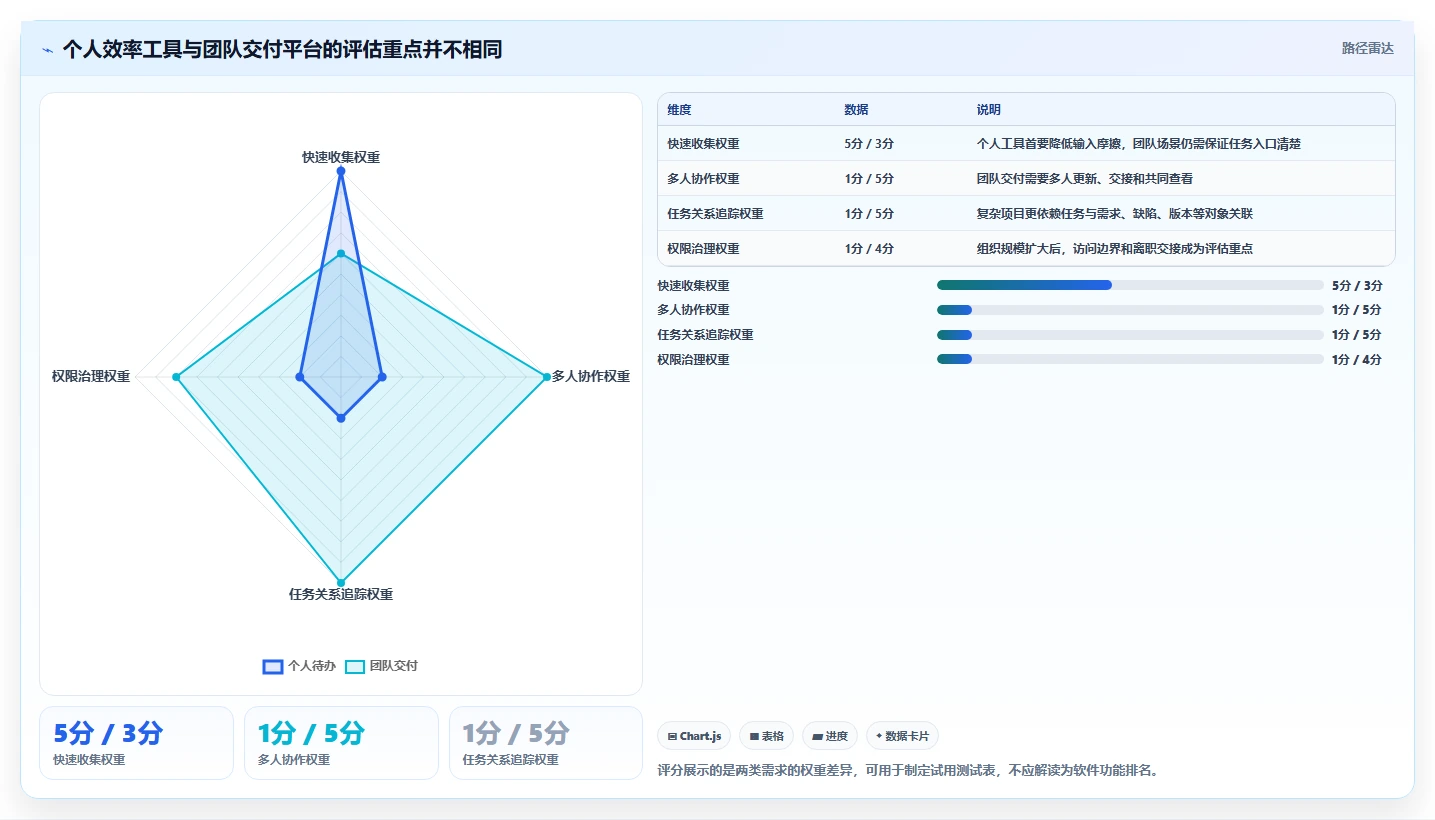Click the 说明 table column header
The image size is (1435, 820).
pyautogui.click(x=989, y=110)
